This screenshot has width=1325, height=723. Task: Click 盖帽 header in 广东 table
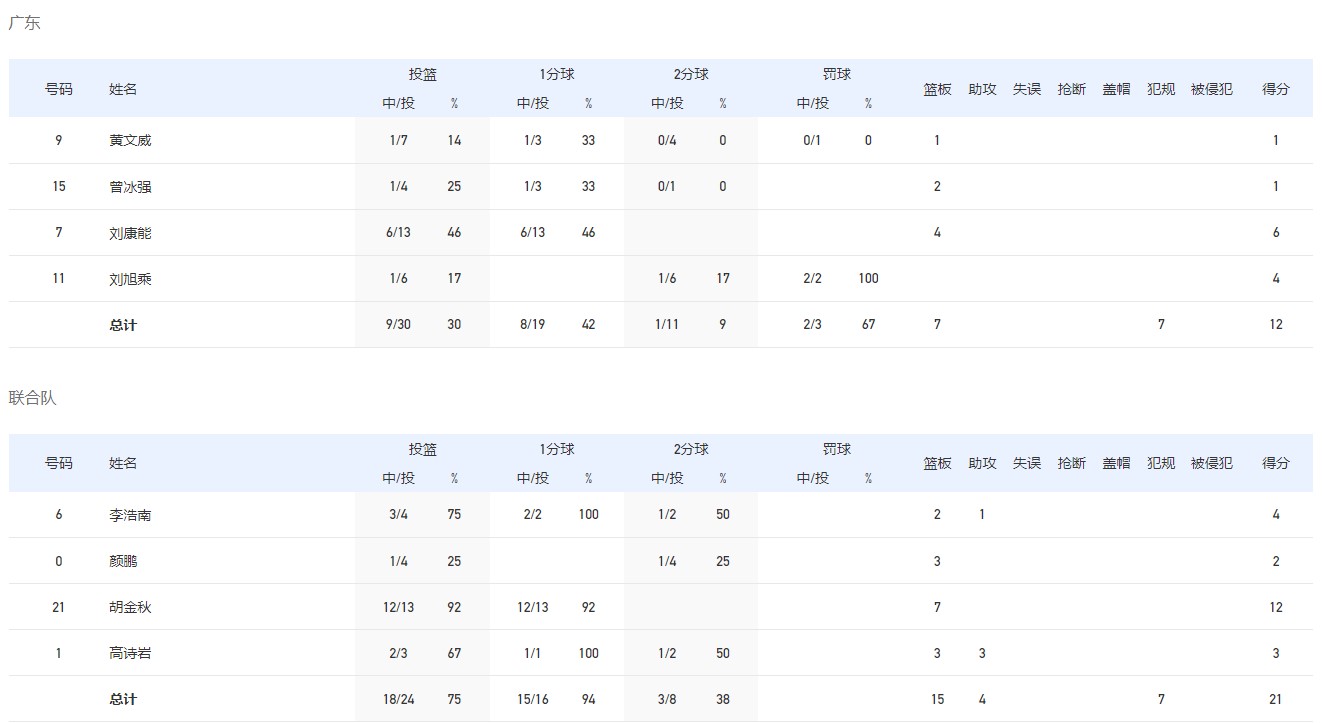click(1116, 89)
